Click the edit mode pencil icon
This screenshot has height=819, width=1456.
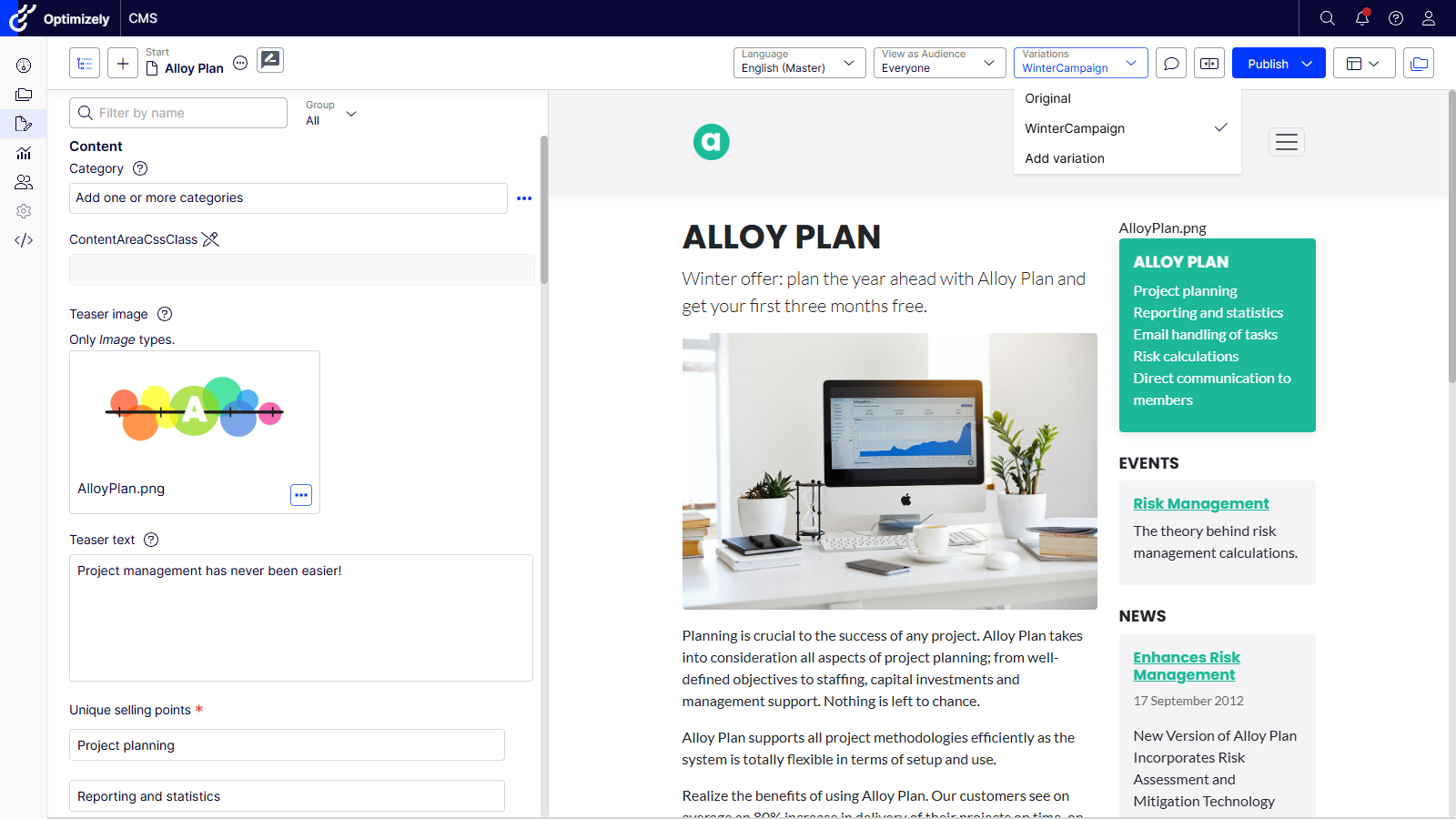(x=270, y=60)
